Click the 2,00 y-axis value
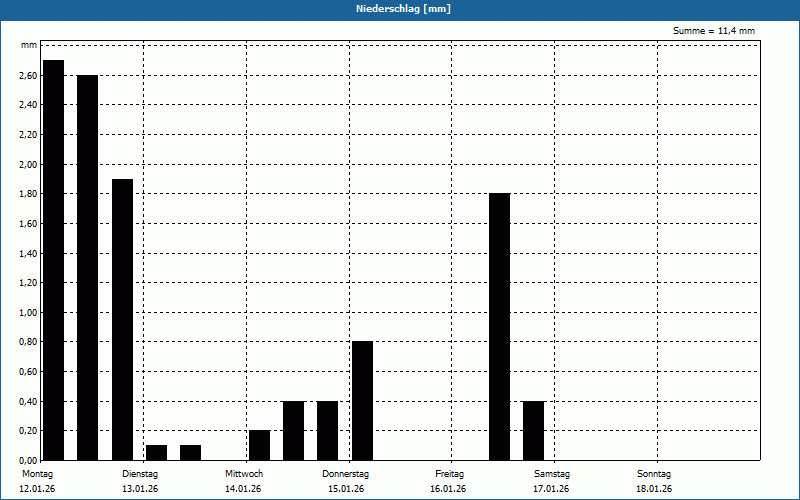 coord(29,164)
